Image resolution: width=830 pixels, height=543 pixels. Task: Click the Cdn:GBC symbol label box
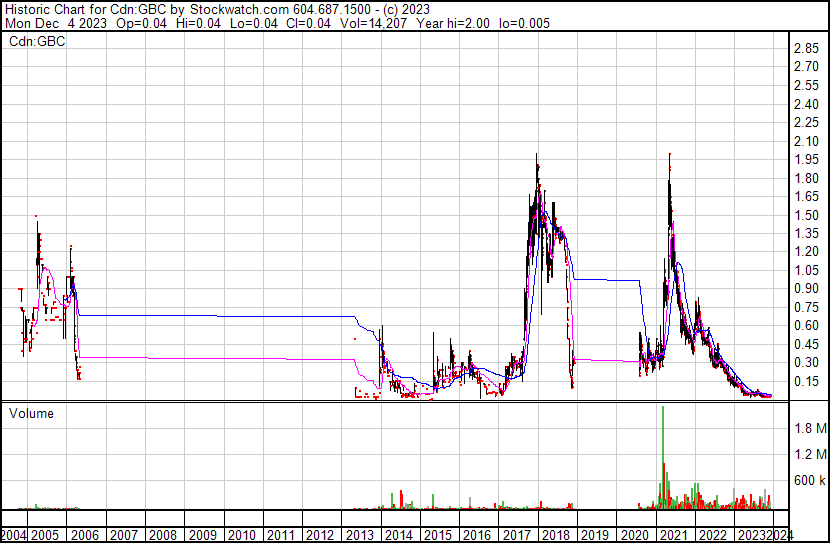point(36,42)
